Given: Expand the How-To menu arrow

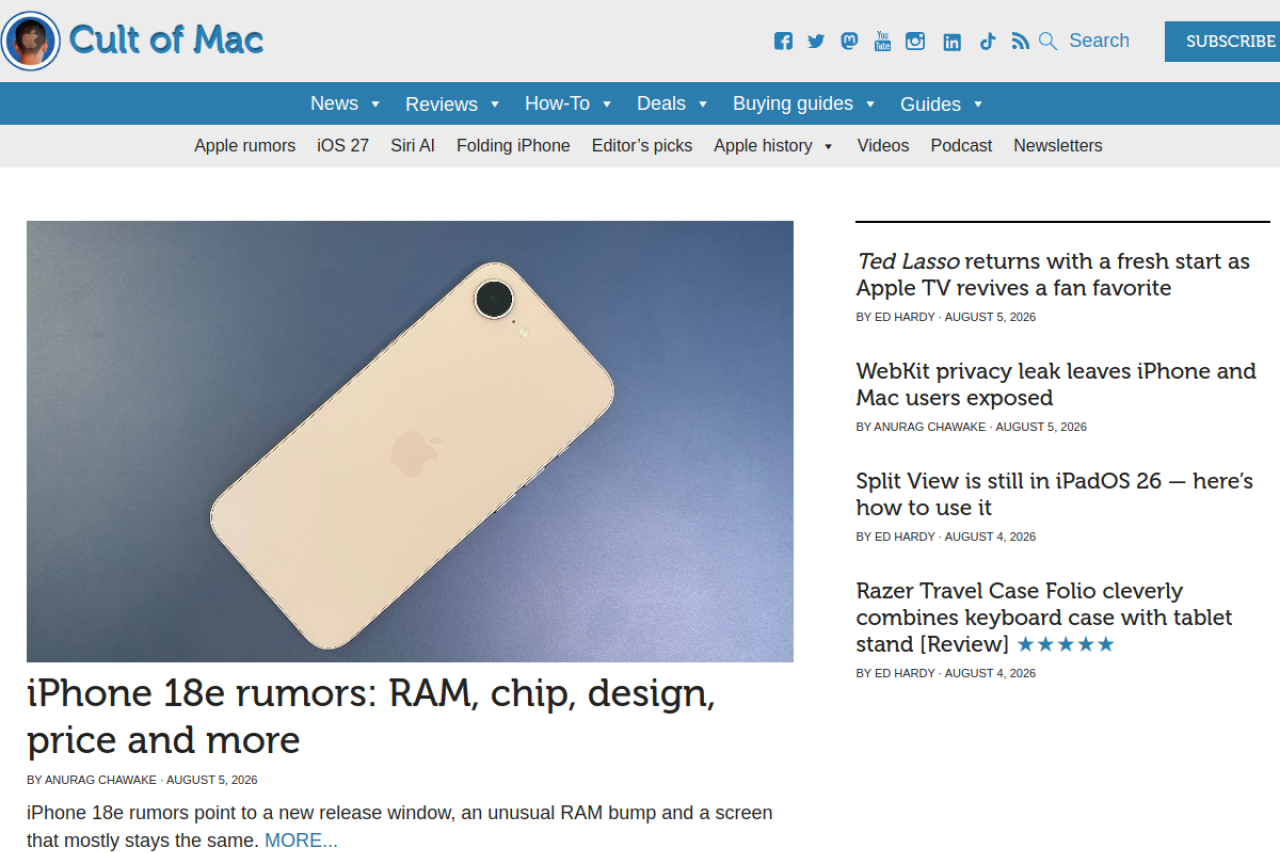Looking at the screenshot, I should (x=606, y=104).
